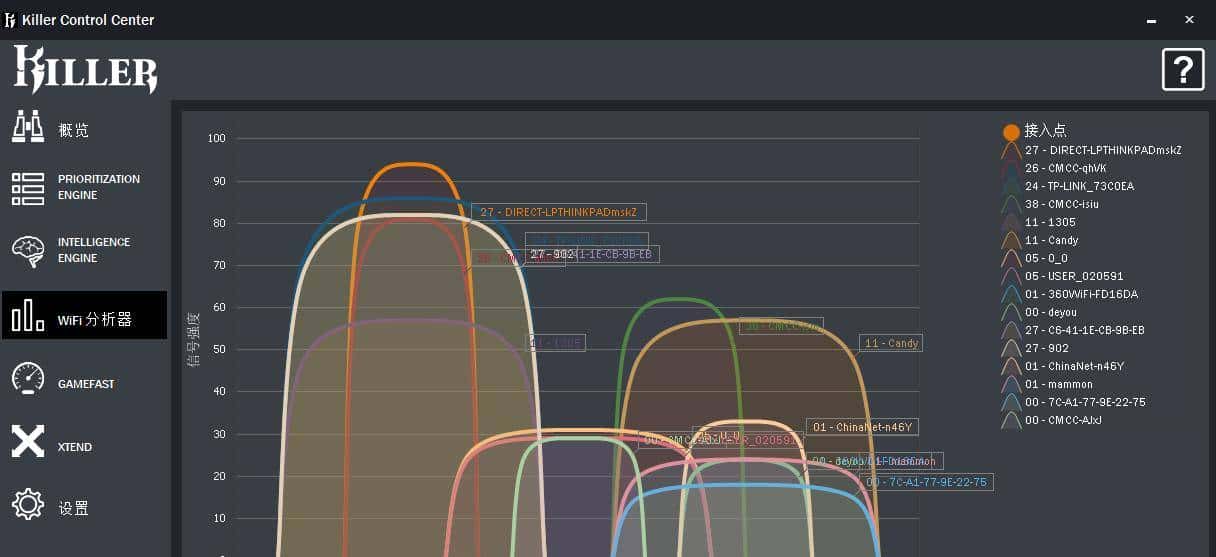This screenshot has width=1216, height=557.
Task: Select legend entry 27 - C6-41-1E-CB-9B-EB
Action: point(1085,330)
